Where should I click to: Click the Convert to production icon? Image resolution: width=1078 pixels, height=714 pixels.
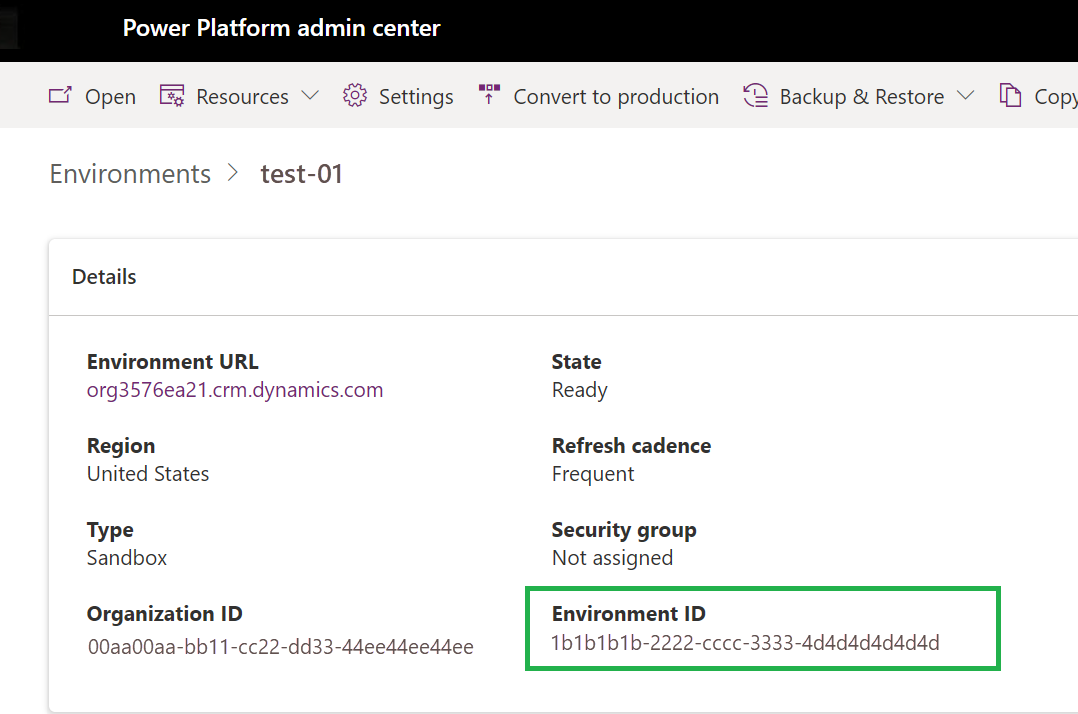point(488,95)
